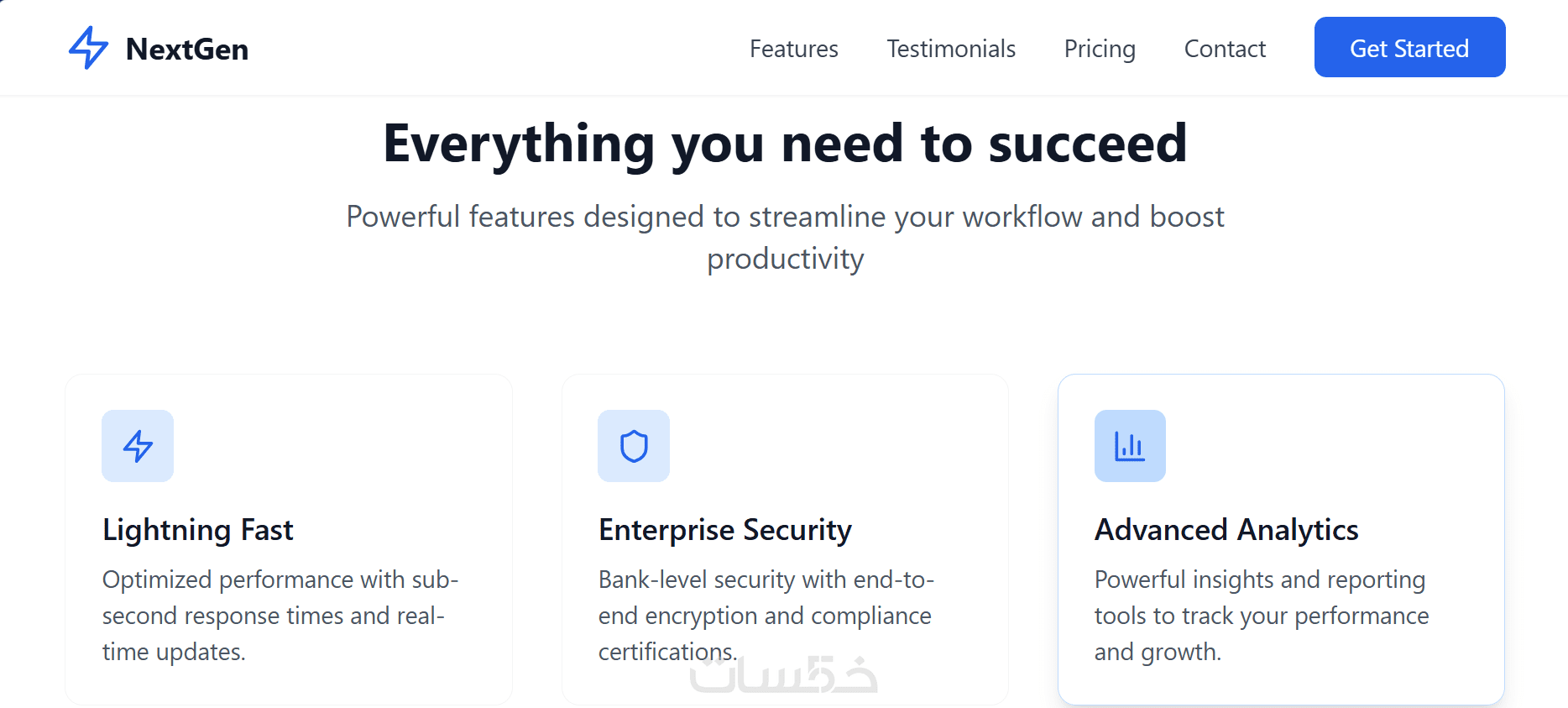
Task: Click the Advanced Analytics bar chart icon
Action: 1130,446
